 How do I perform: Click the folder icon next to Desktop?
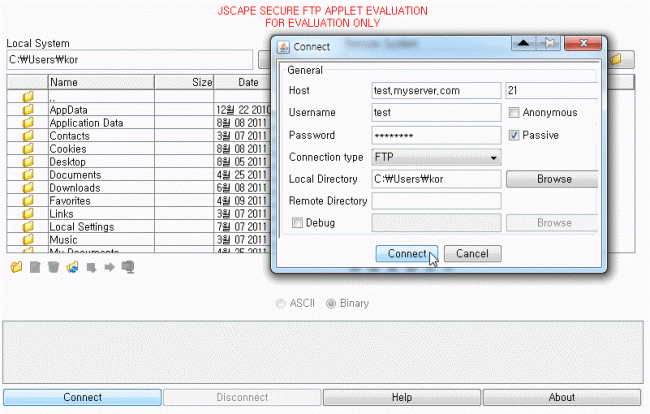[x=28, y=162]
